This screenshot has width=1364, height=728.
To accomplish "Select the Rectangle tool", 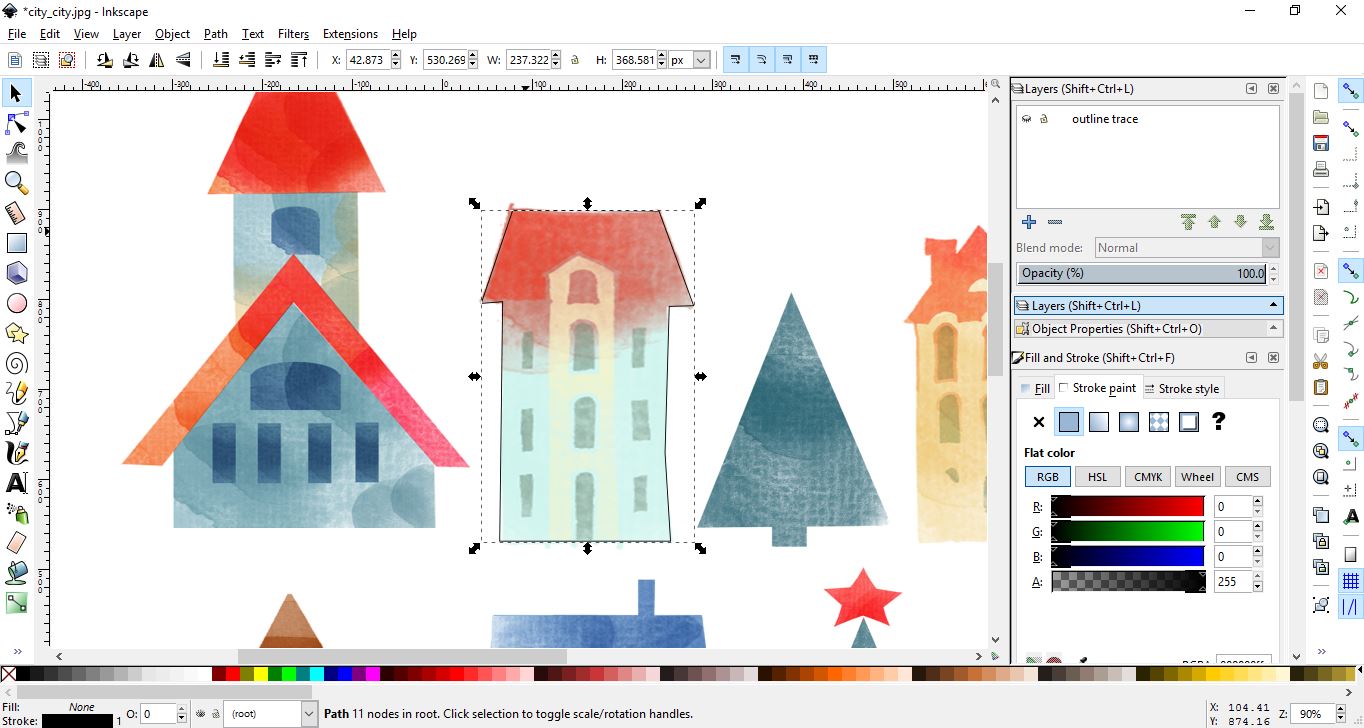I will (16, 242).
